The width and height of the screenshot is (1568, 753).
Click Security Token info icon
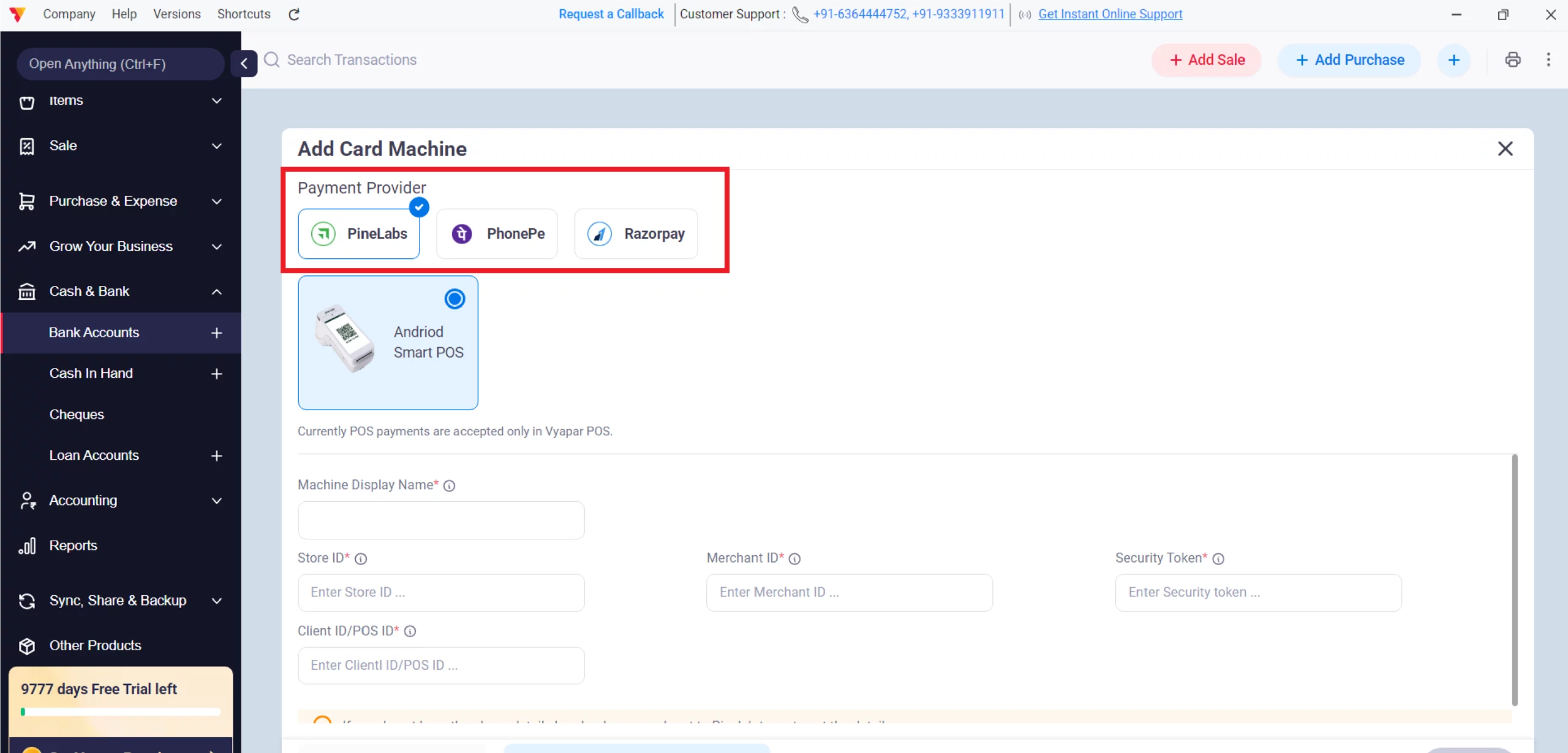tap(1218, 558)
